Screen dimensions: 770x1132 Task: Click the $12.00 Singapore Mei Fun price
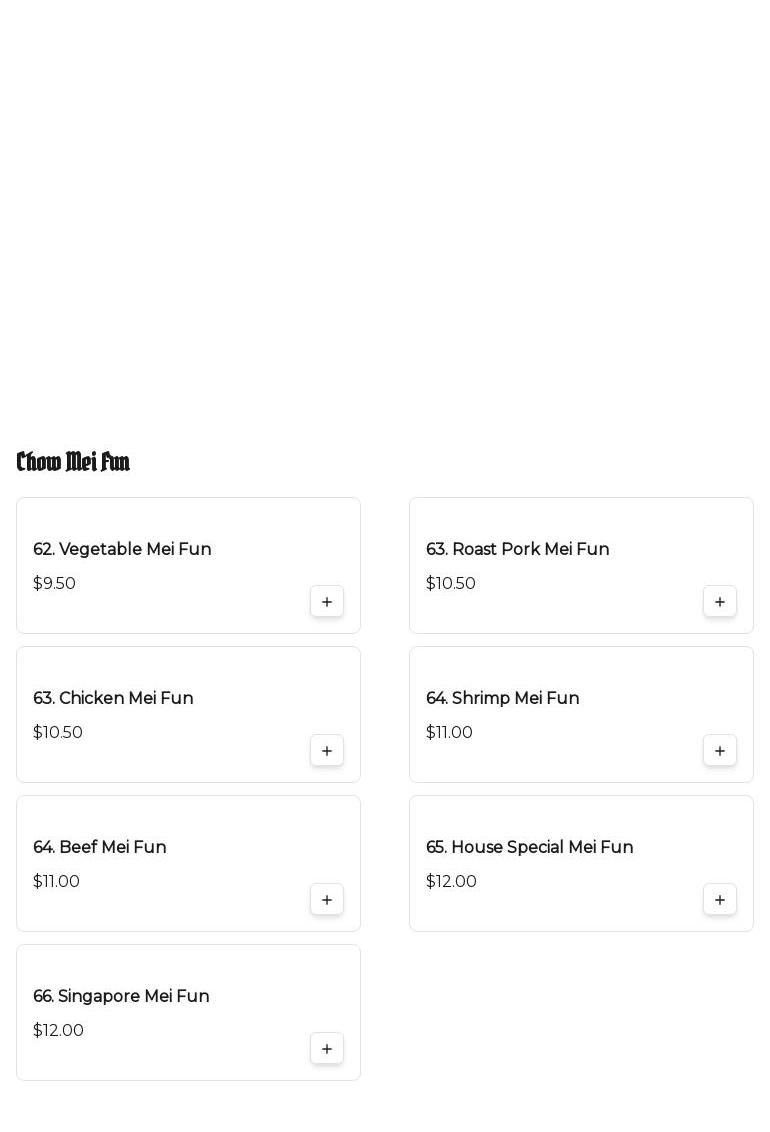click(58, 1030)
